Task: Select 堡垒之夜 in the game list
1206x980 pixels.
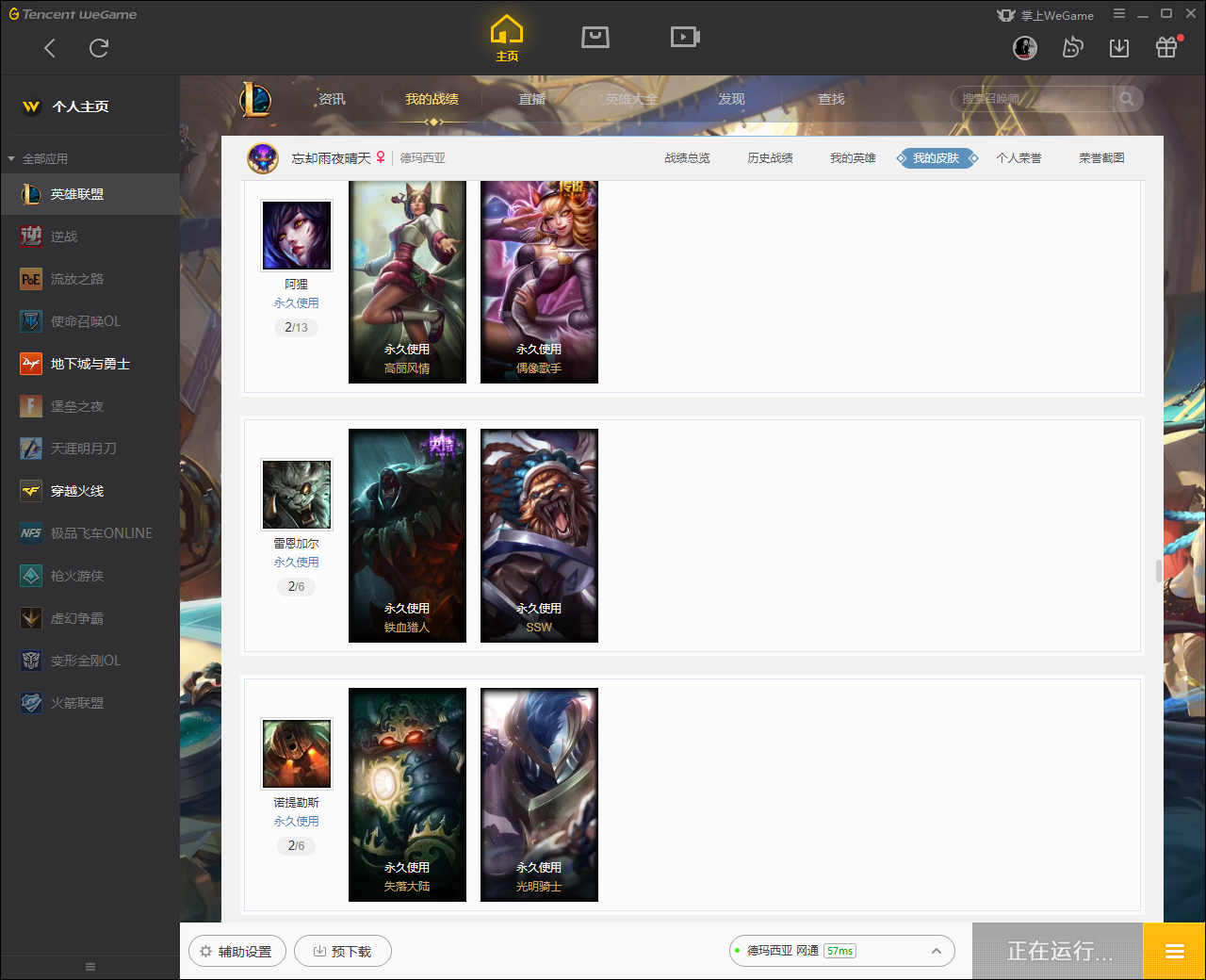Action: click(x=90, y=406)
